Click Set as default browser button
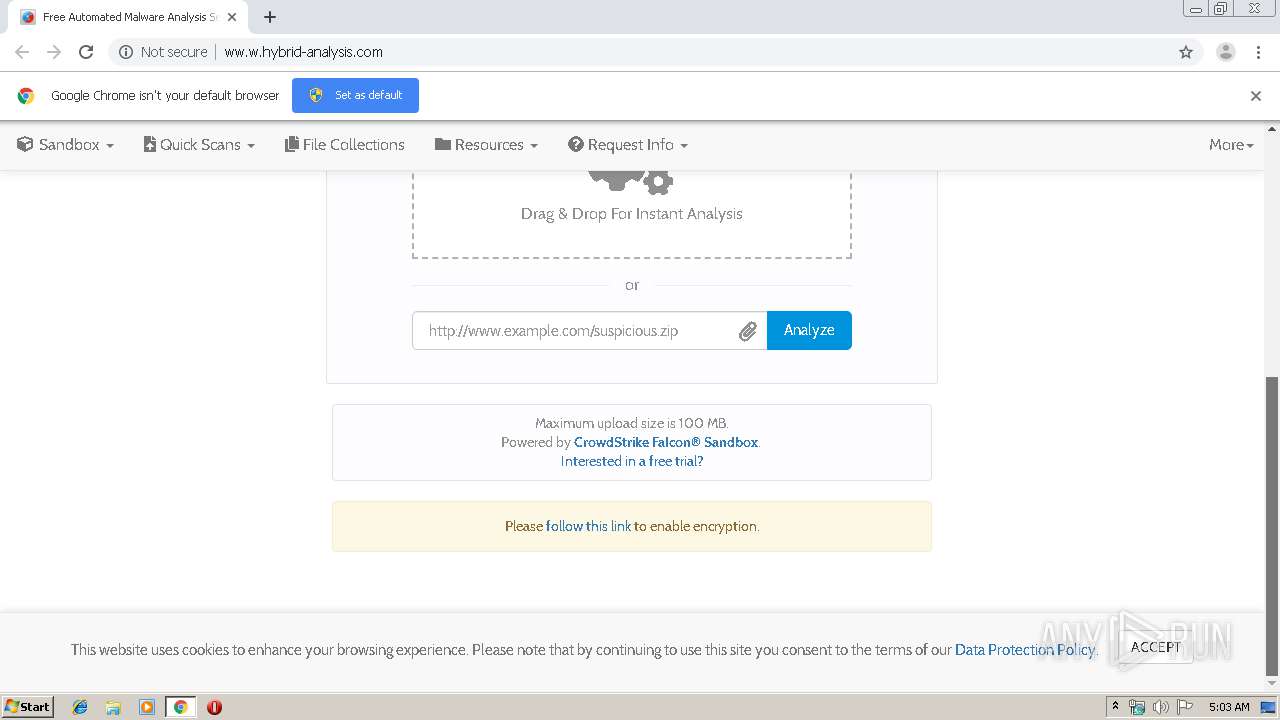Image resolution: width=1280 pixels, height=720 pixels. coord(355,95)
